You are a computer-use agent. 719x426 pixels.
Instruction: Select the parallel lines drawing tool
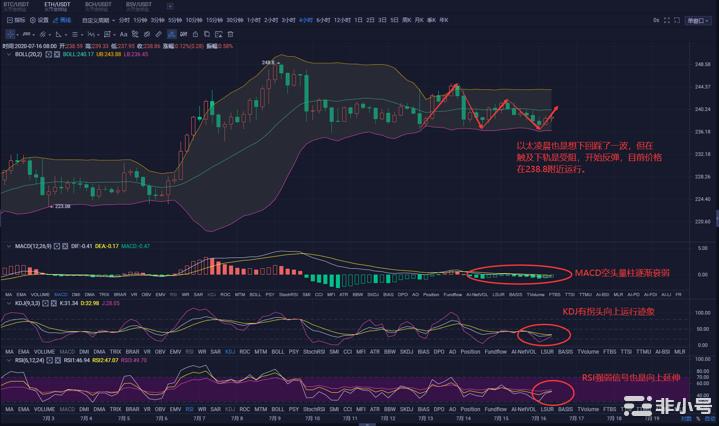coord(74,34)
